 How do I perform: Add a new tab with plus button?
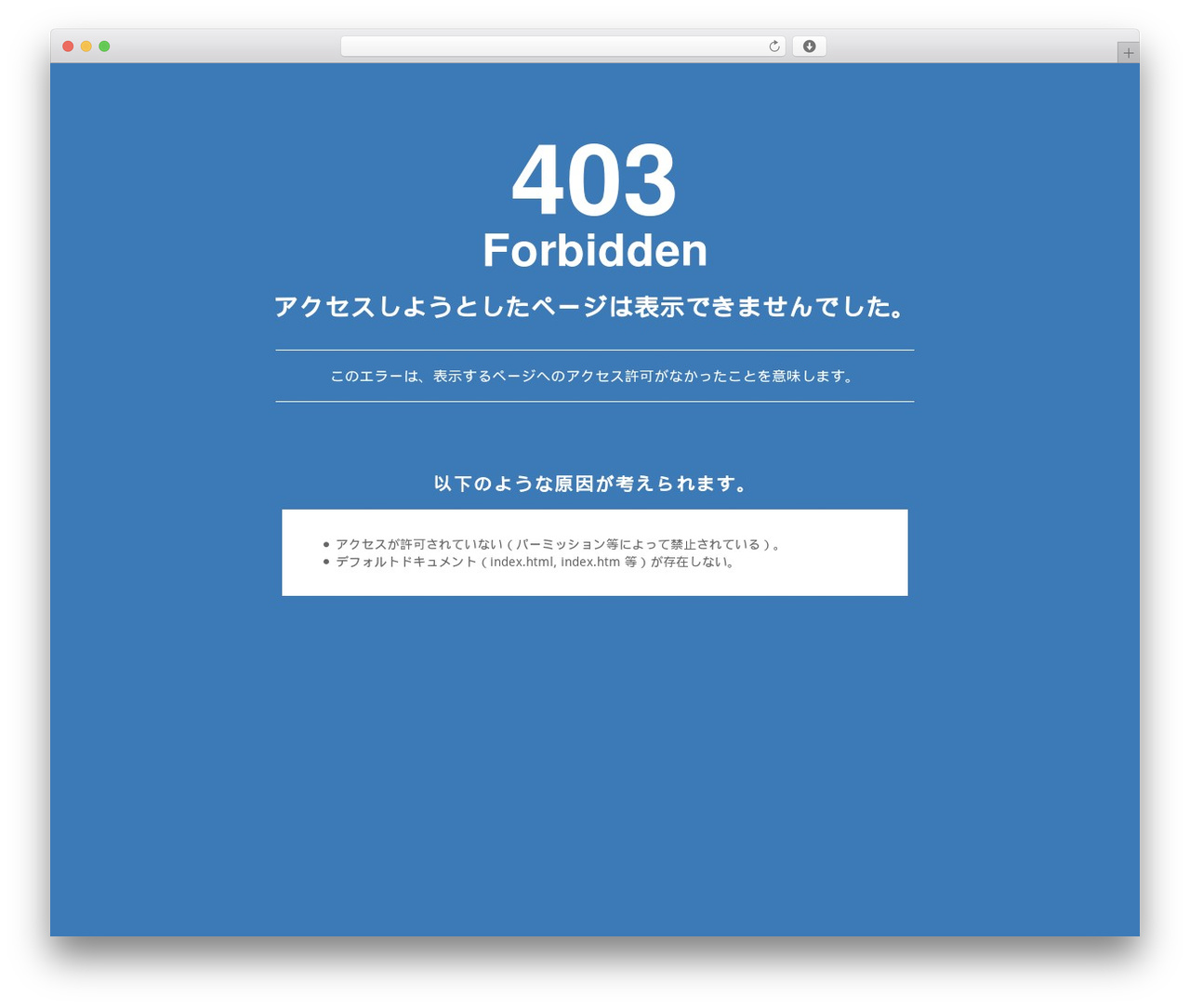[1128, 53]
